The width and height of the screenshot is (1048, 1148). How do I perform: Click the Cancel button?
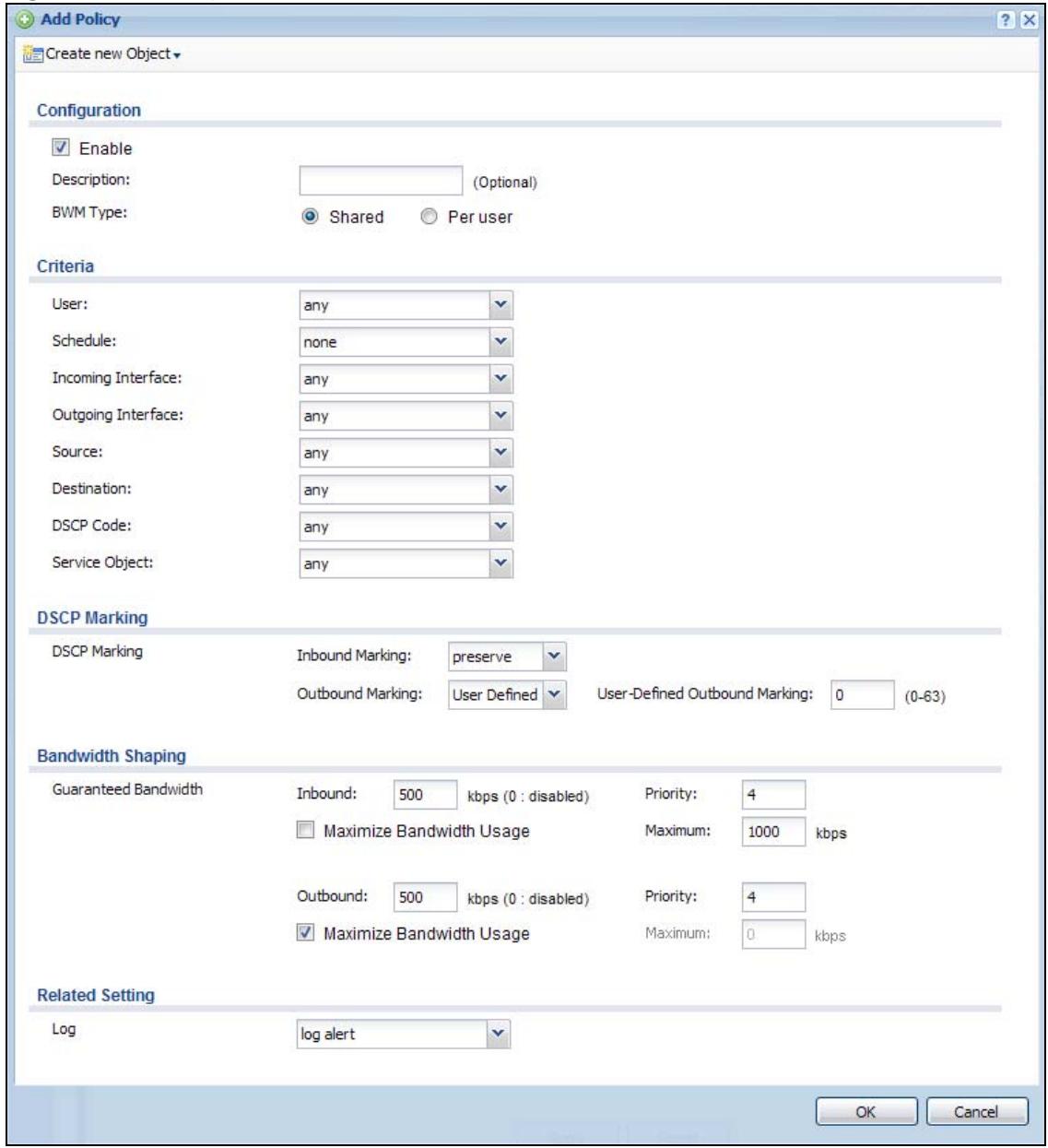point(977,1112)
